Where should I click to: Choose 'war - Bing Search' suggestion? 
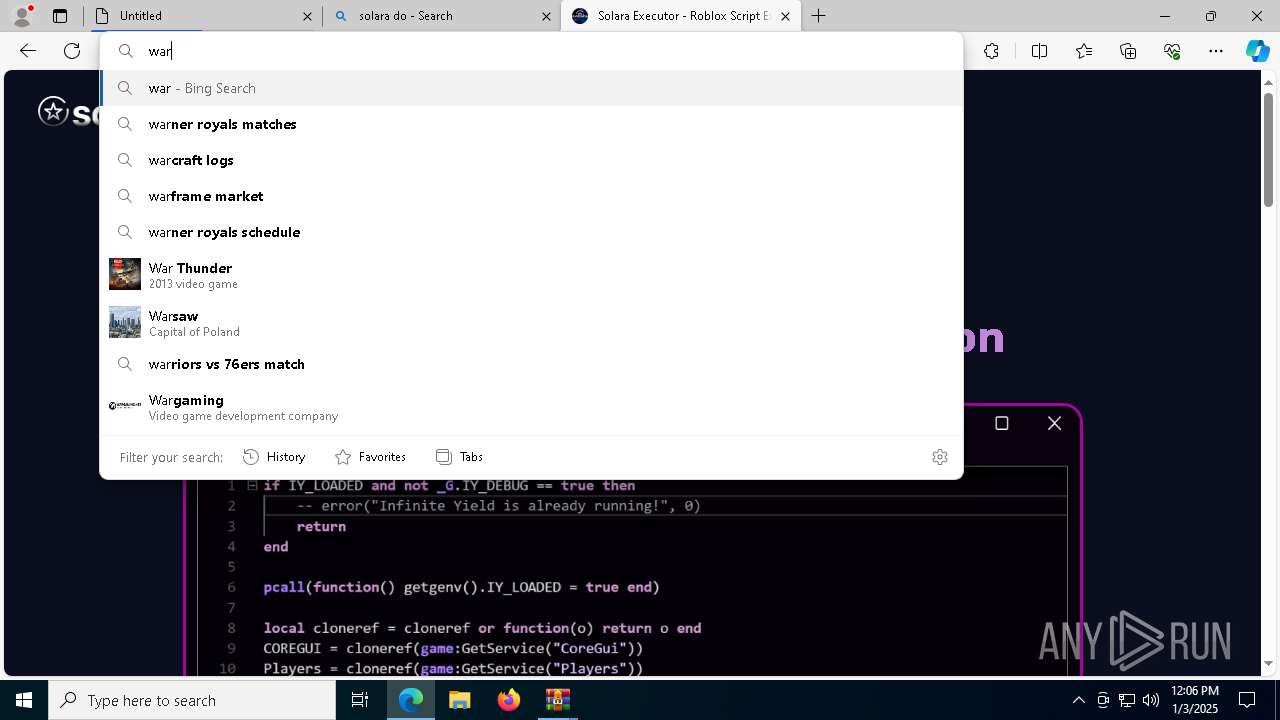tap(531, 88)
